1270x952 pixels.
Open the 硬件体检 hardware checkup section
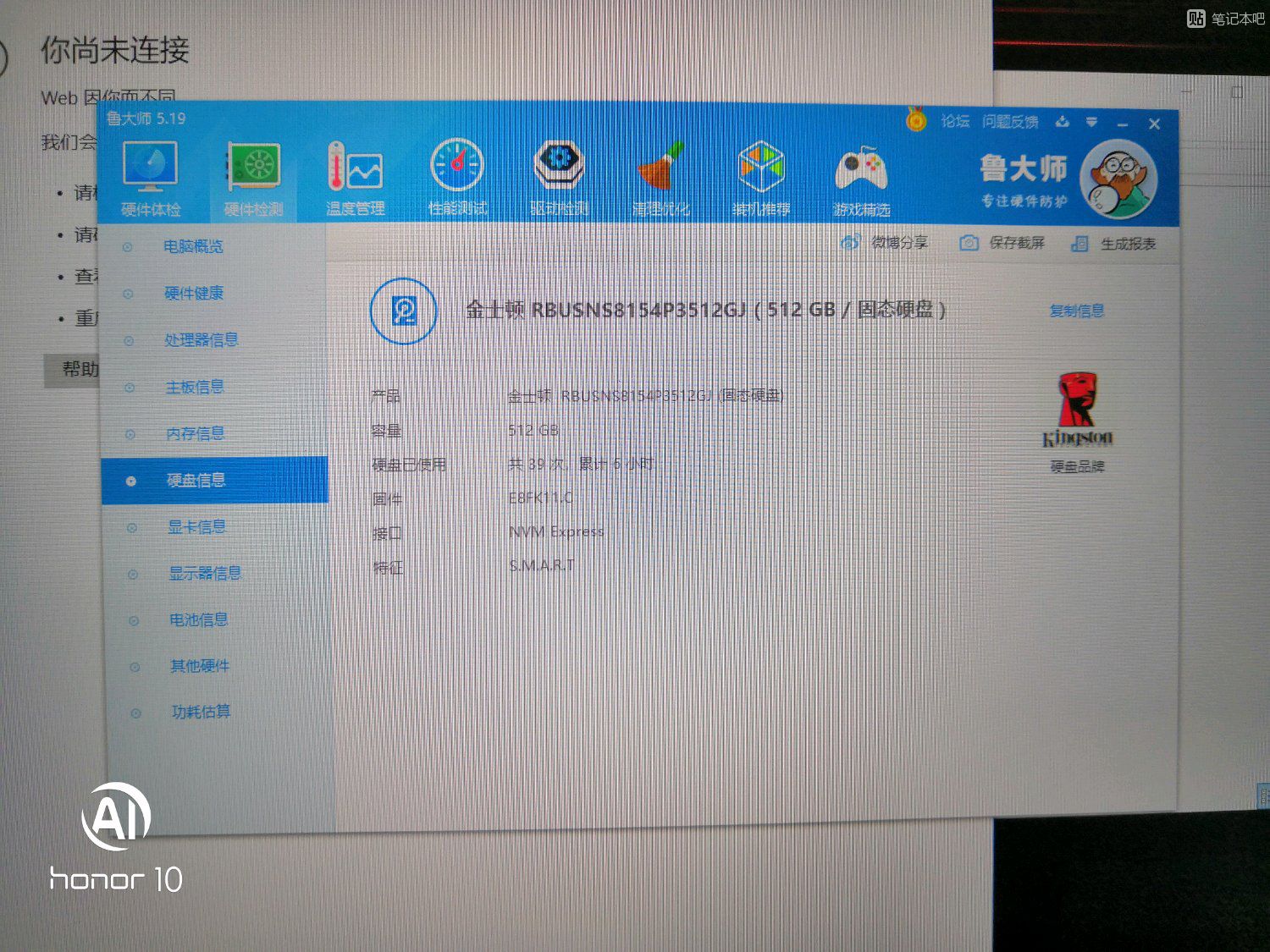tap(150, 179)
